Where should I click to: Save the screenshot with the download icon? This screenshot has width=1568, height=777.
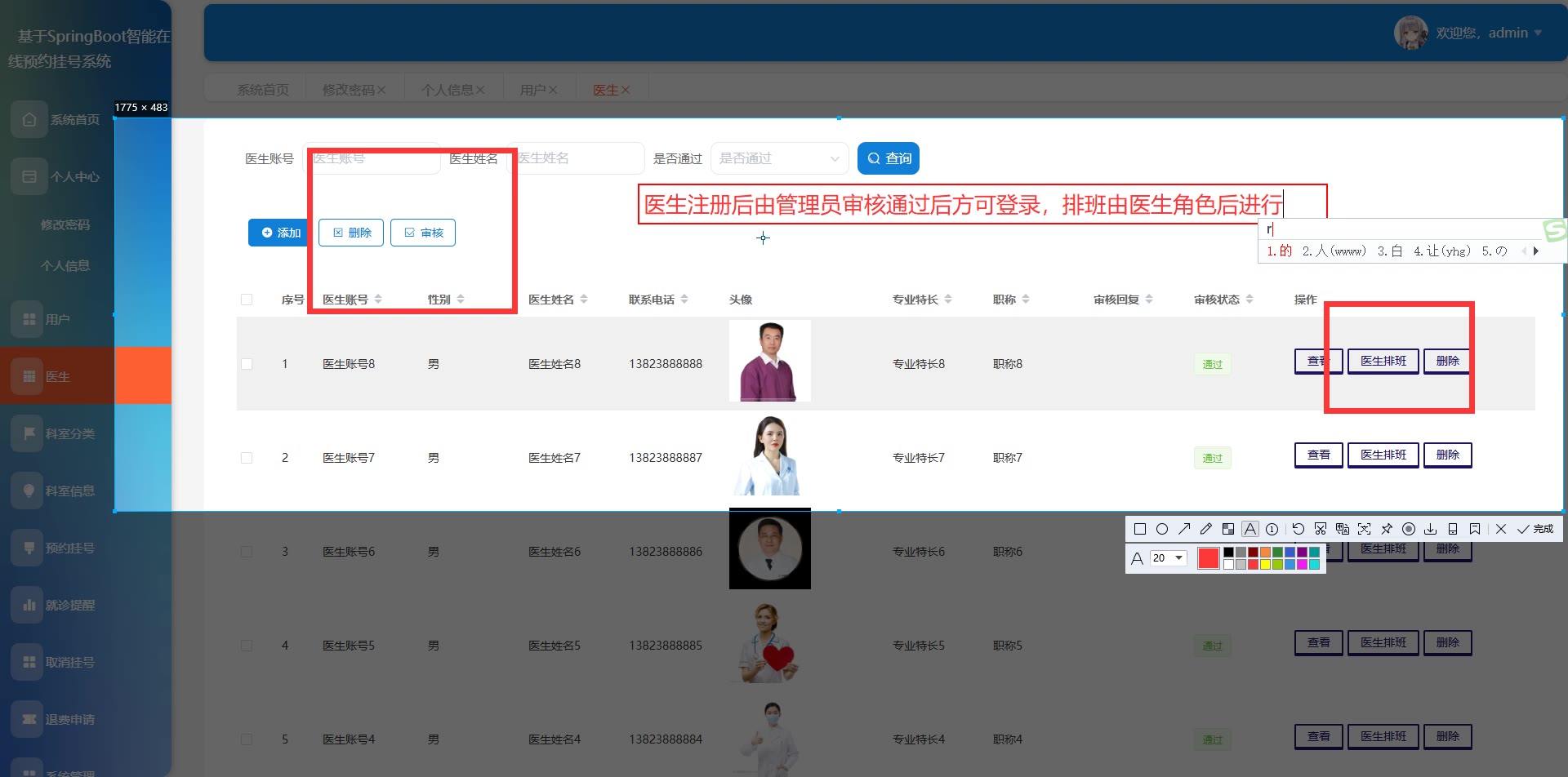tap(1431, 529)
